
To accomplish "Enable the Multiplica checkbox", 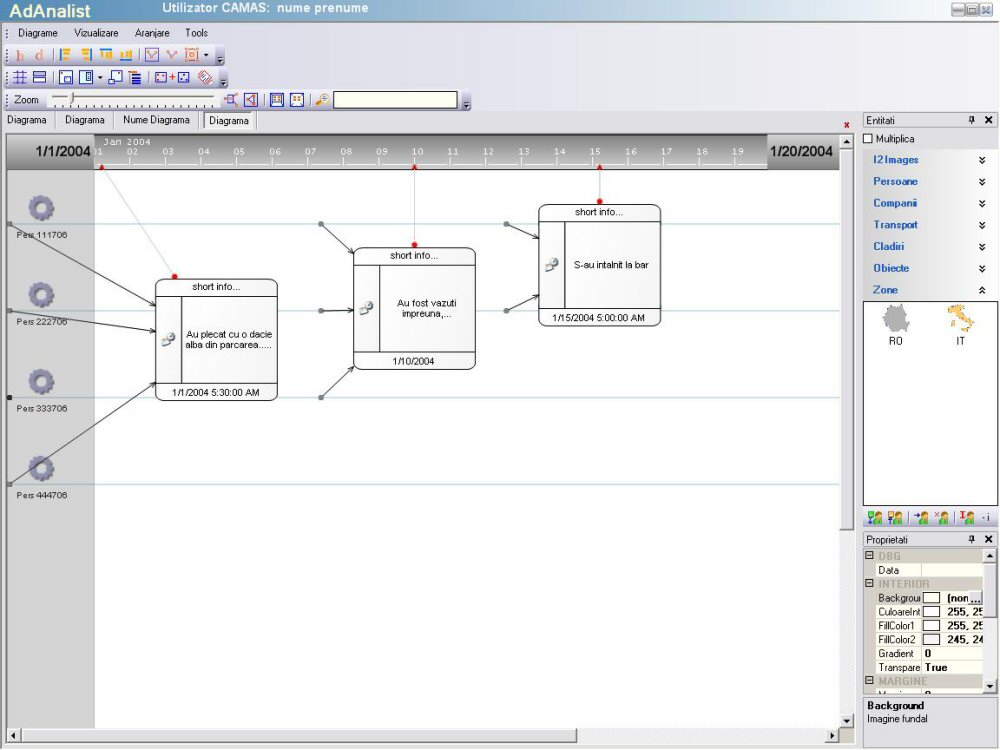I will [868, 139].
